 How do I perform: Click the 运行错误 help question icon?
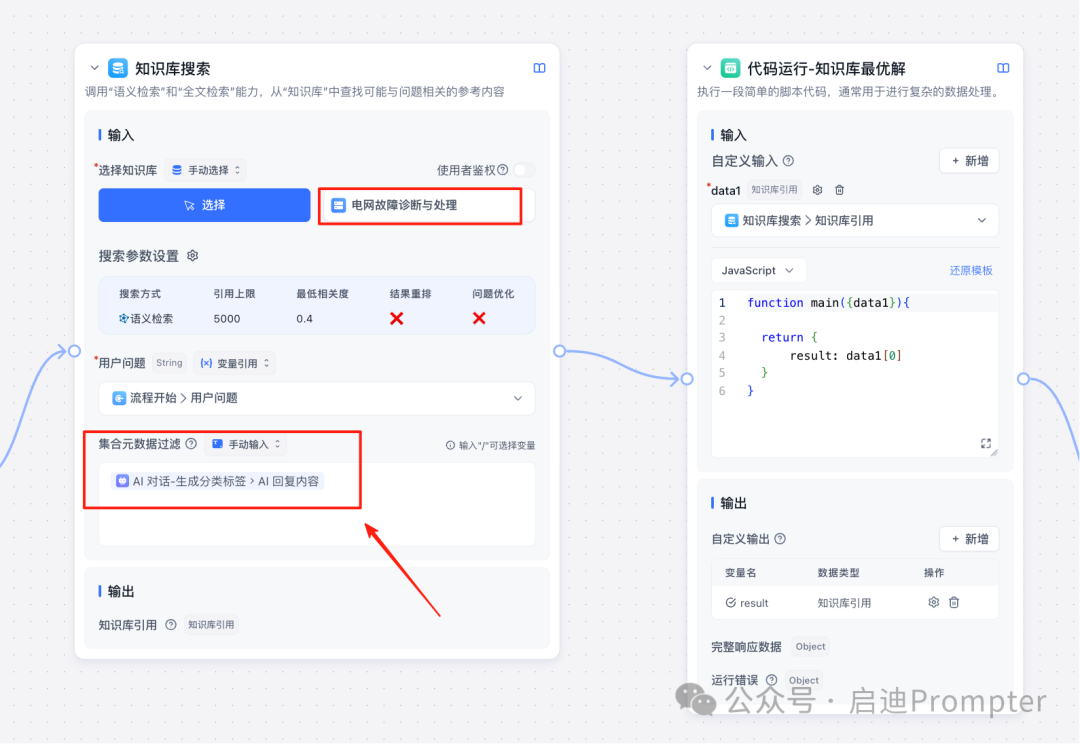pos(771,681)
